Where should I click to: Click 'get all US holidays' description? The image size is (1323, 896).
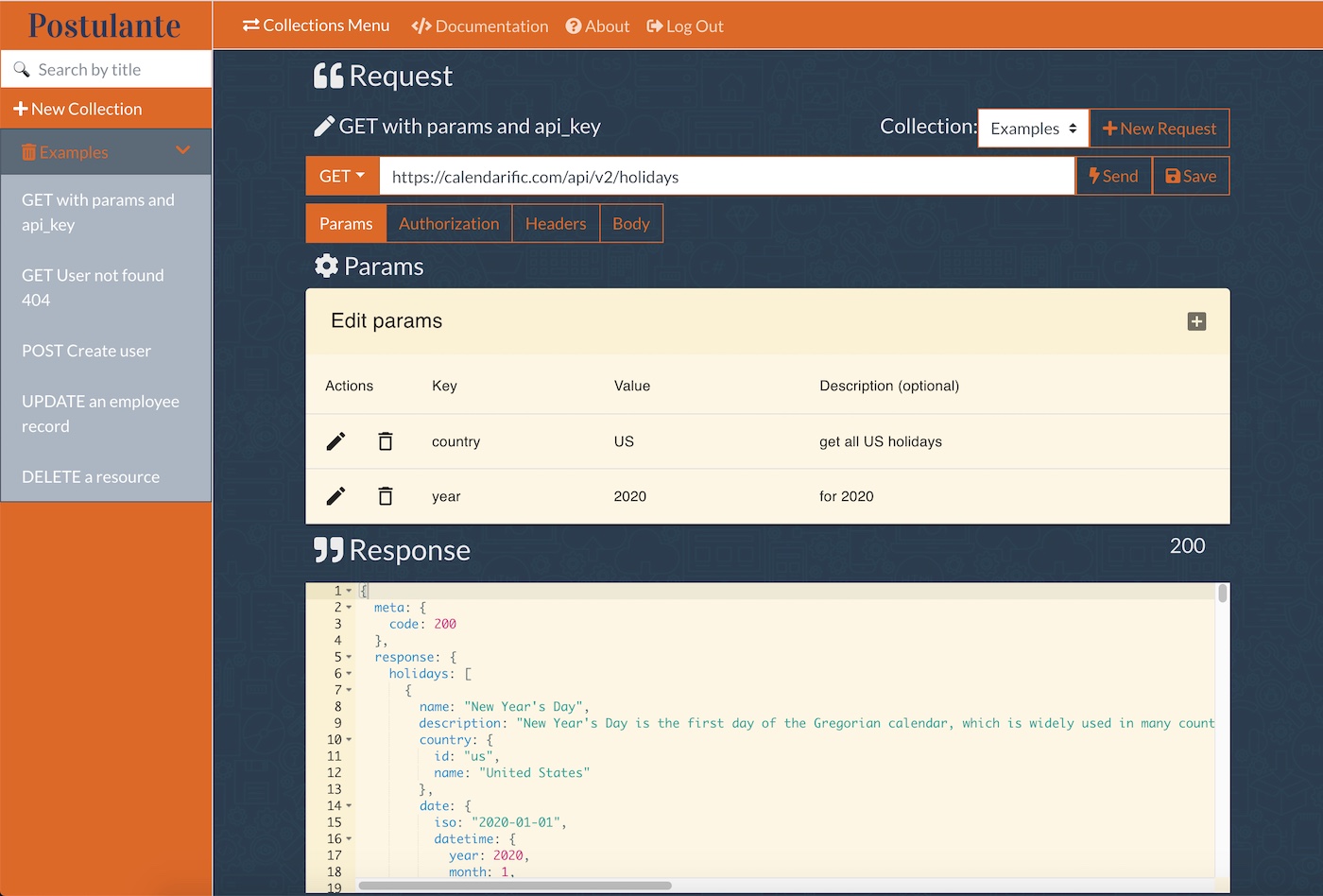click(x=881, y=441)
